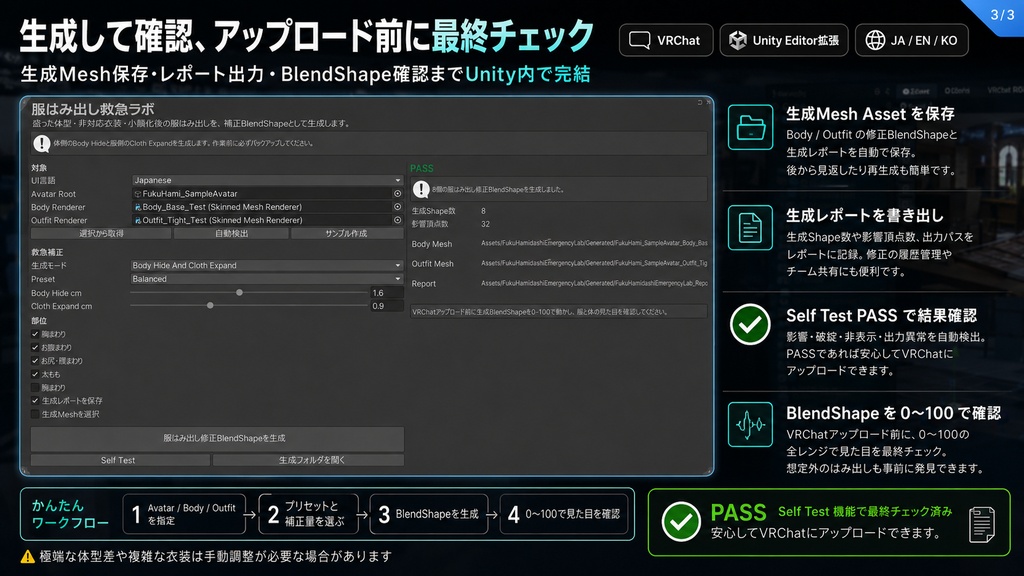
Task: Click the yellow warning triangle in the footer note
Action: 27,556
